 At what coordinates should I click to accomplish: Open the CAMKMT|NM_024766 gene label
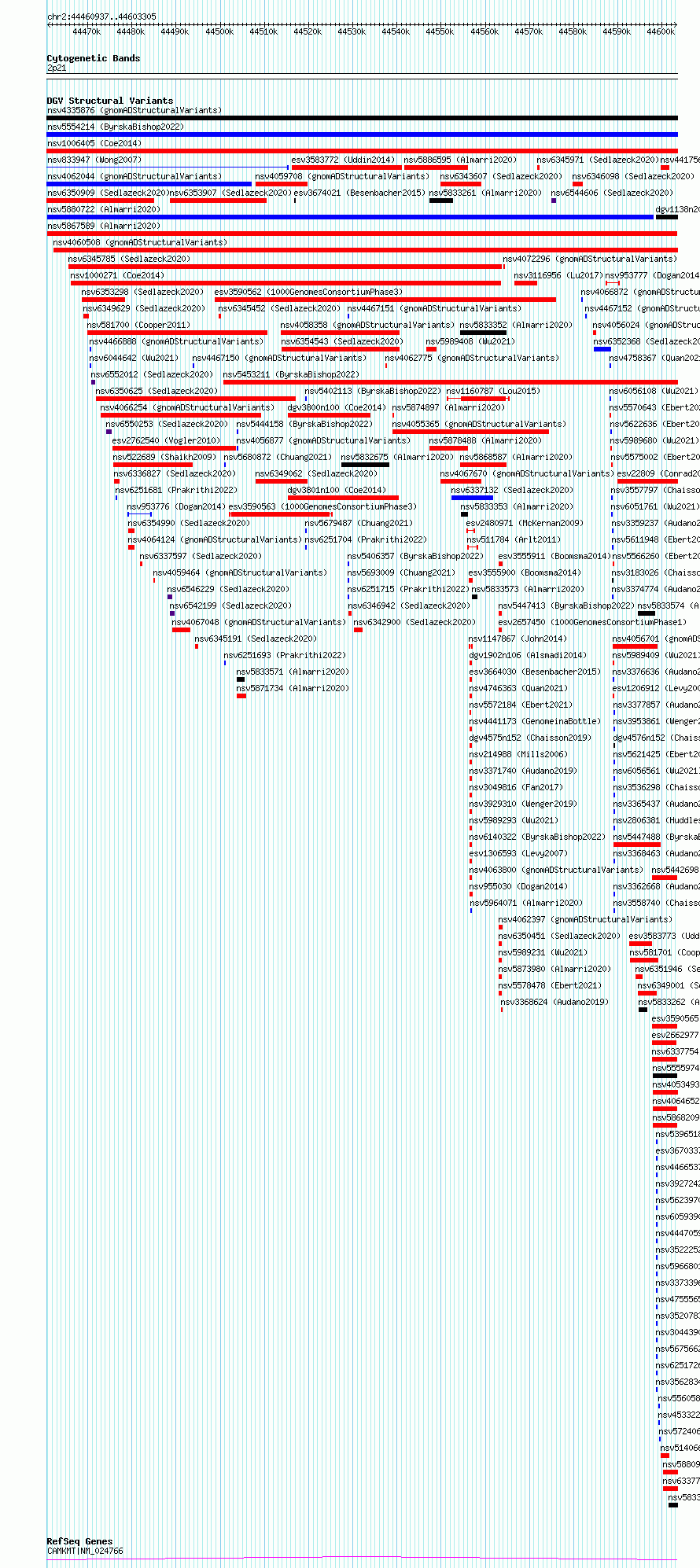pyautogui.click(x=85, y=1551)
